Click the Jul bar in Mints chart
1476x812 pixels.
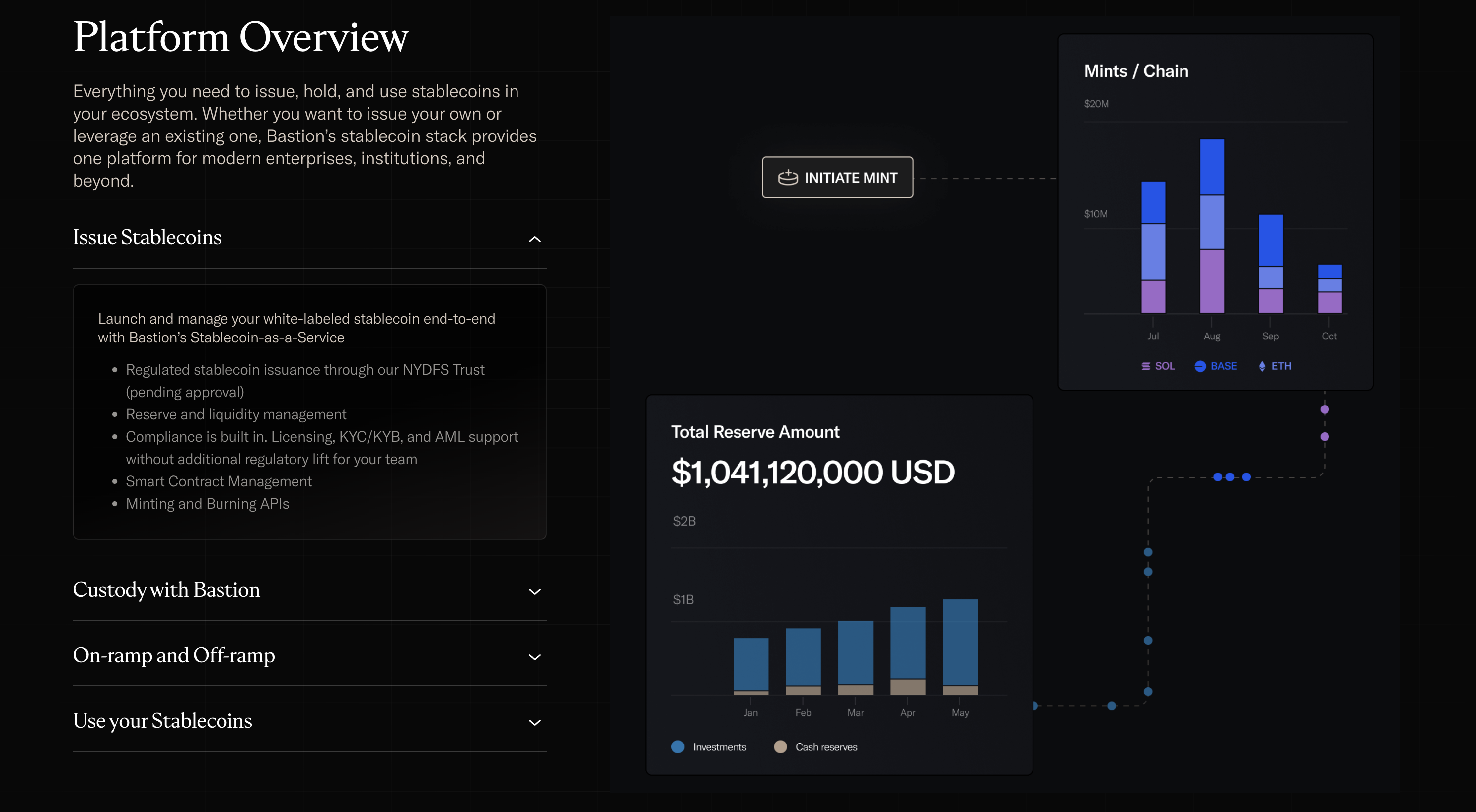coord(1153,247)
